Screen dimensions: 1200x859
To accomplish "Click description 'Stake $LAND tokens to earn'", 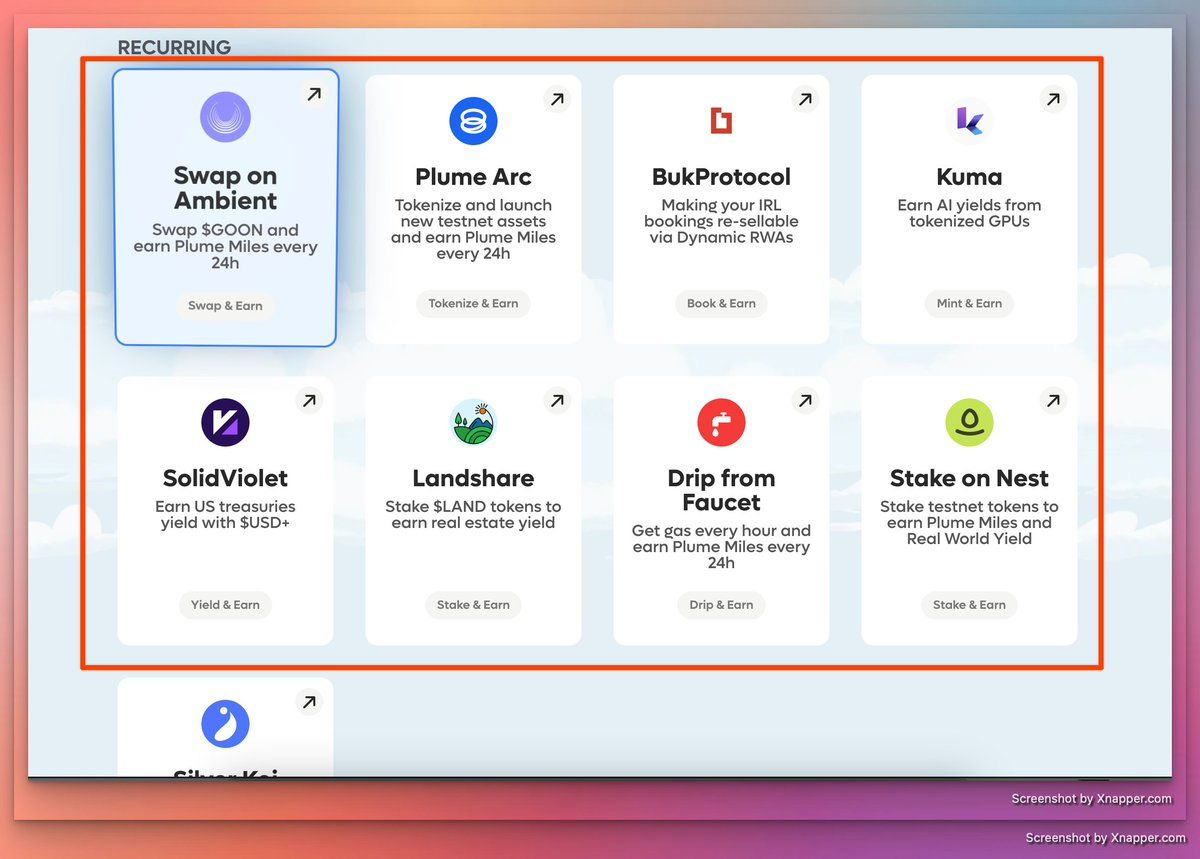I will point(473,514).
